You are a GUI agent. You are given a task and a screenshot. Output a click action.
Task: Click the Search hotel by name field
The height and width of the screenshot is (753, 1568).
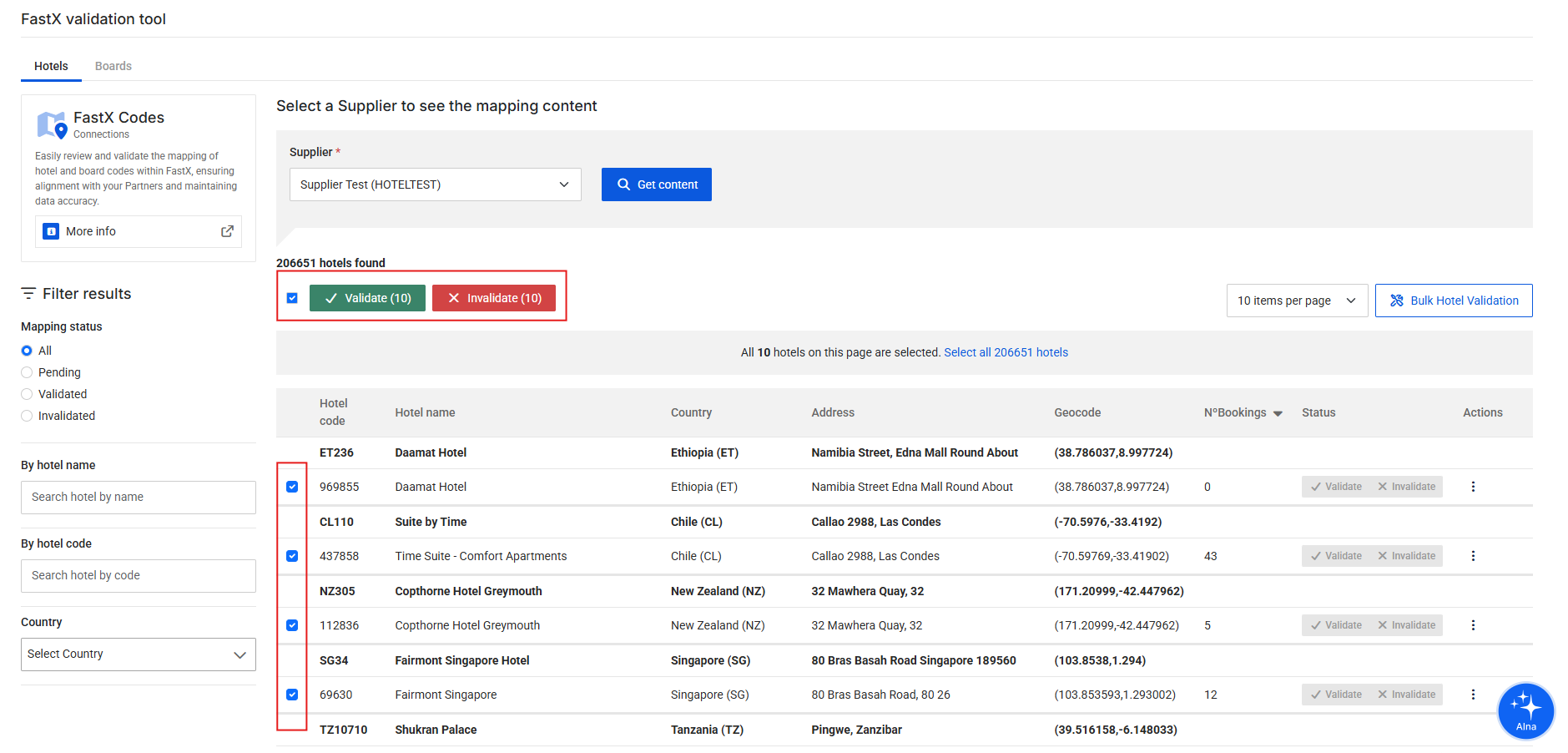pos(138,497)
